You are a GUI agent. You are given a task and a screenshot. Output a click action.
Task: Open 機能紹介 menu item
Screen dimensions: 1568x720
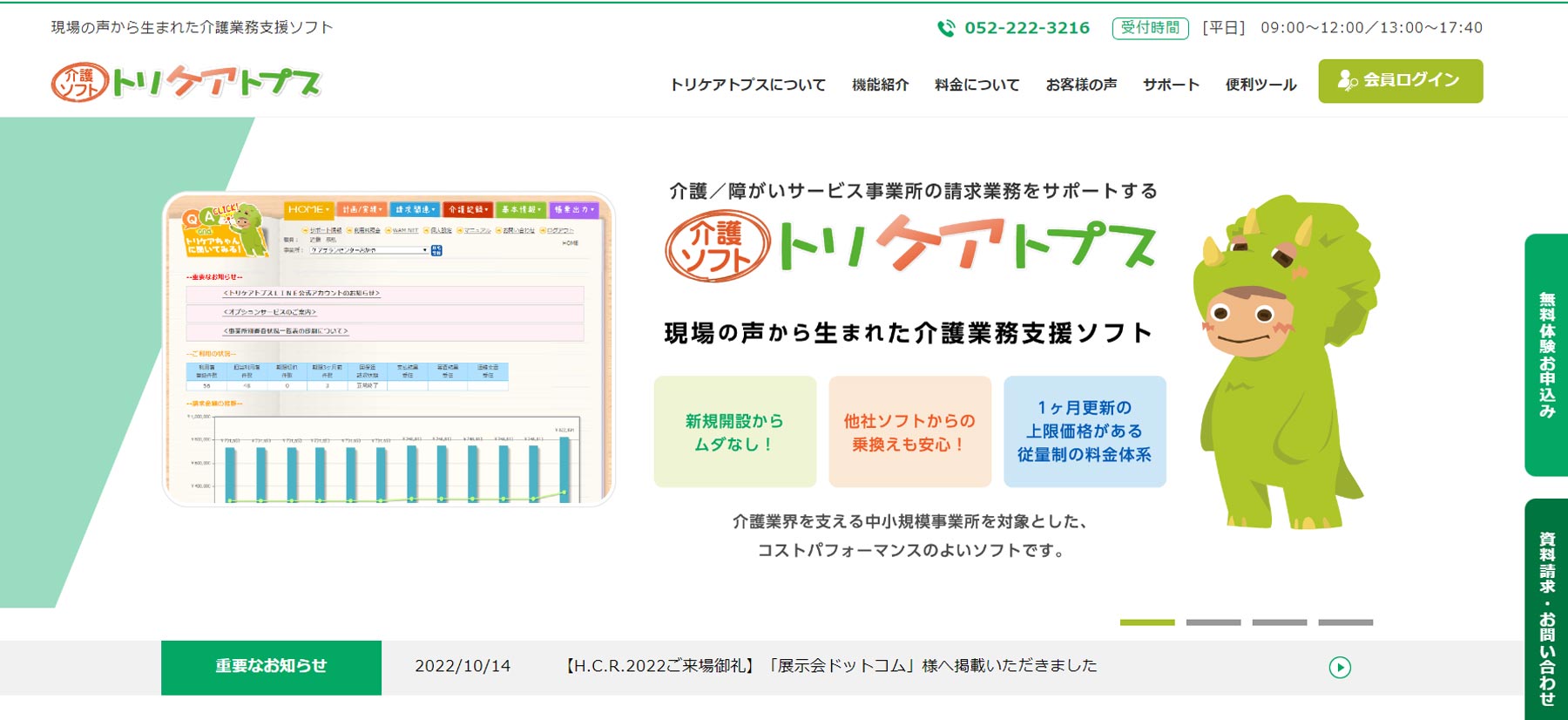(880, 85)
